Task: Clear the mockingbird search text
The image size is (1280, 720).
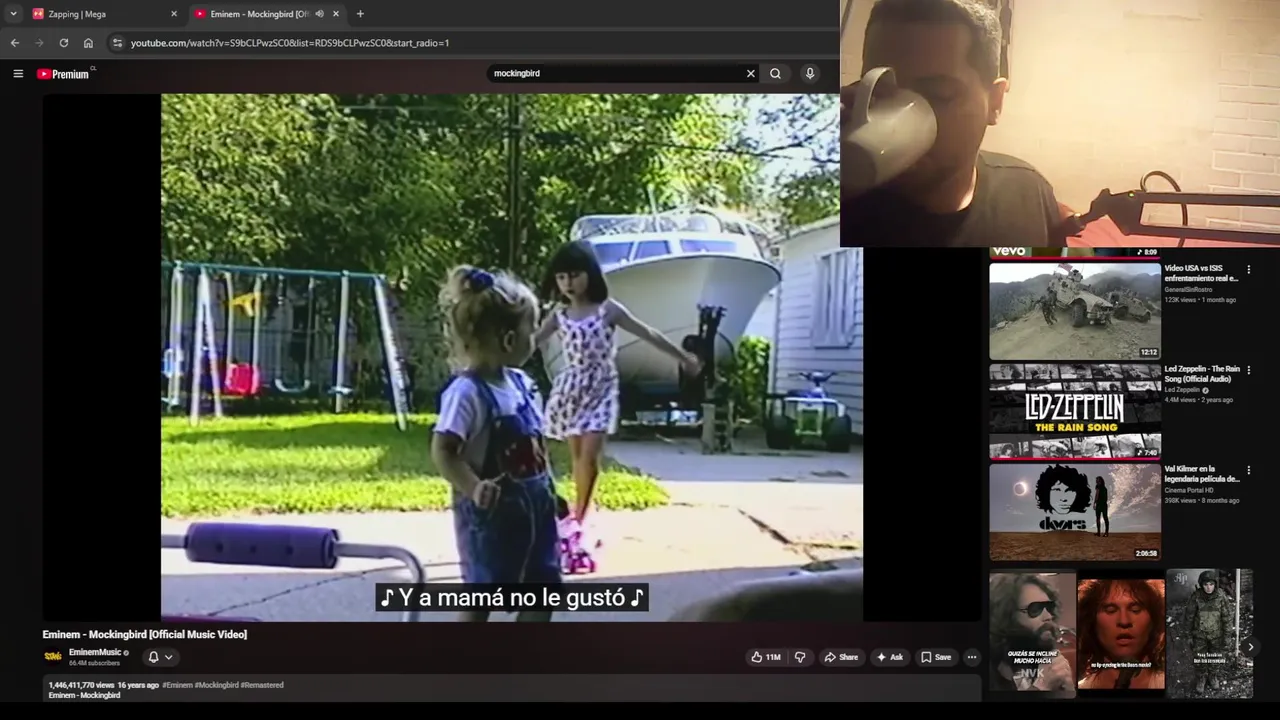Action: click(x=751, y=73)
